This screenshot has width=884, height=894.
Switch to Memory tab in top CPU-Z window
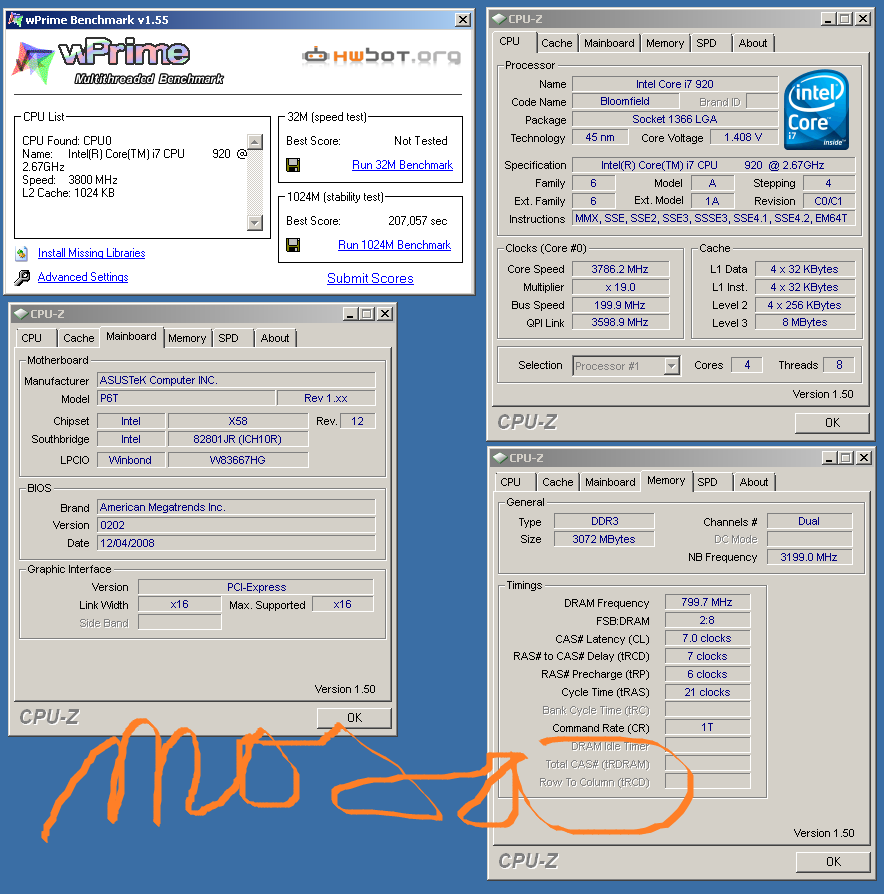(x=665, y=43)
